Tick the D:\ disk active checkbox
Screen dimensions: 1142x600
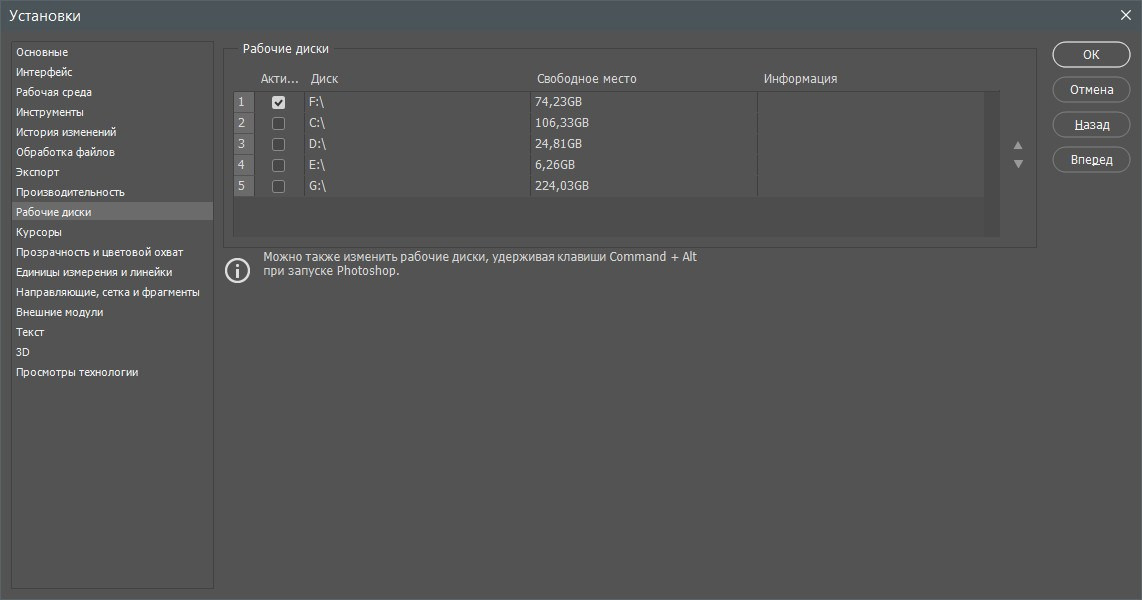(278, 144)
